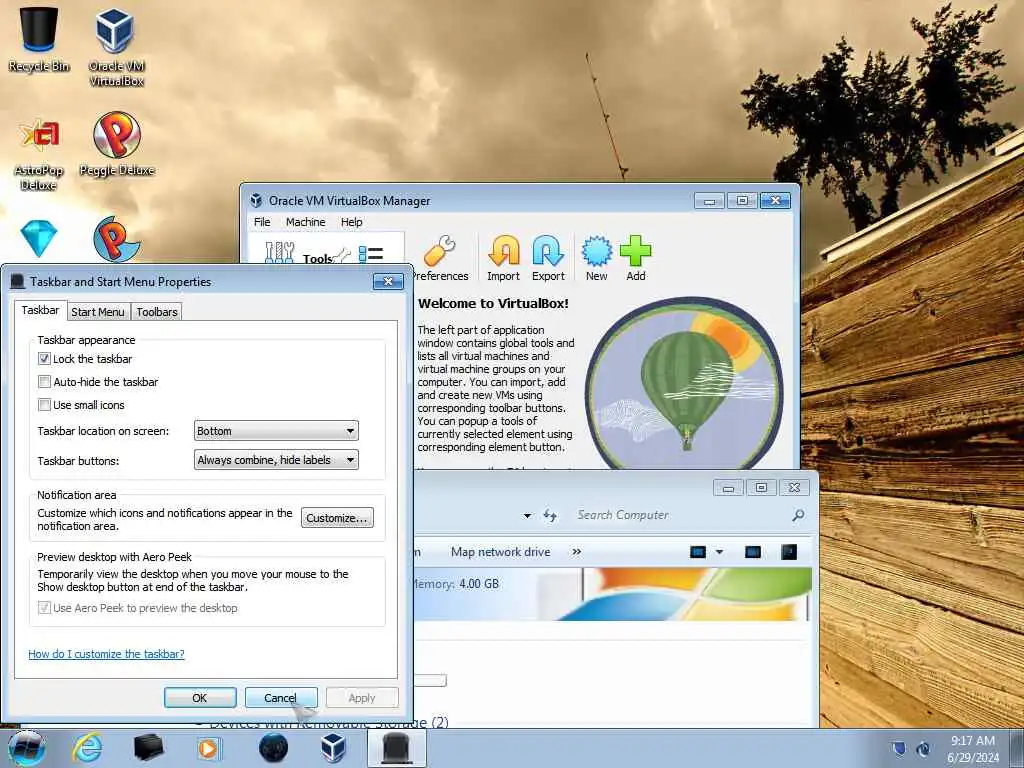Select Oracle VM VirtualBox desktop shortcut

click(116, 46)
